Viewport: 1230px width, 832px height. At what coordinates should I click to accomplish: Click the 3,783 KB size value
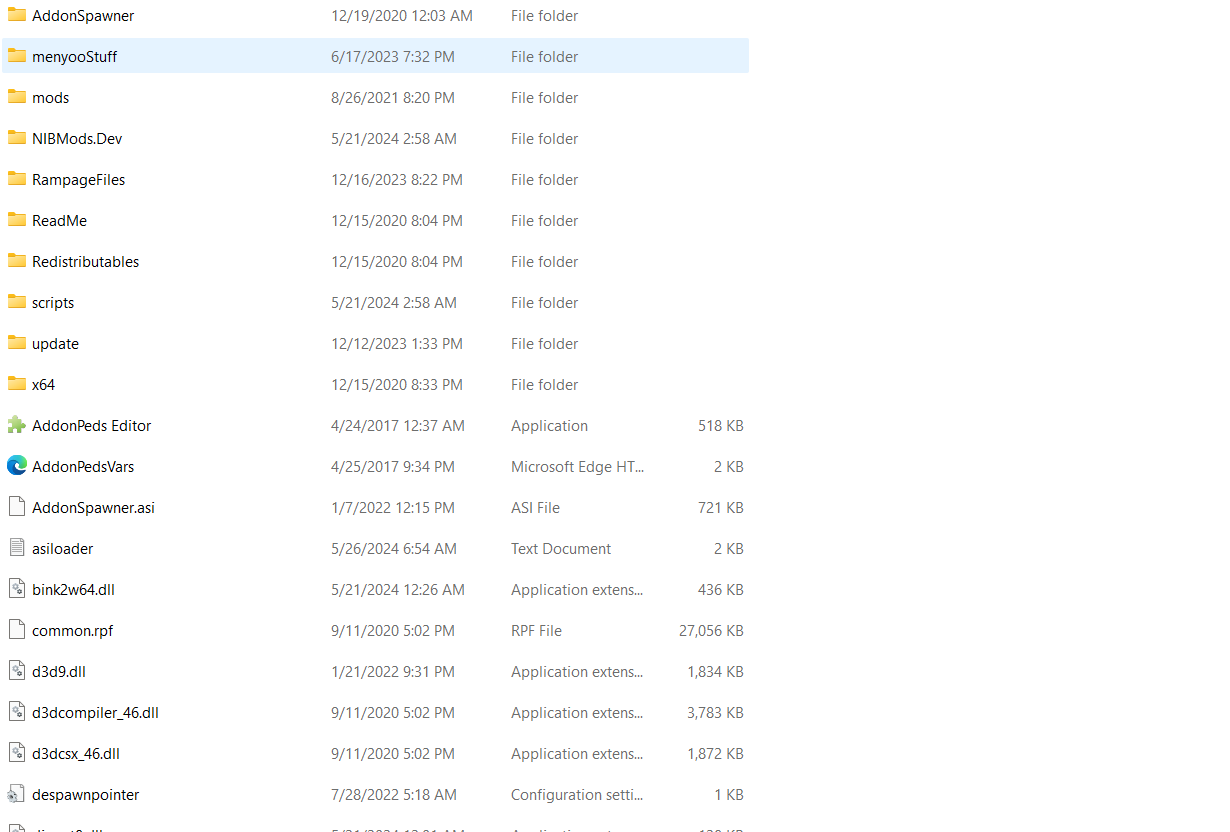click(x=715, y=713)
